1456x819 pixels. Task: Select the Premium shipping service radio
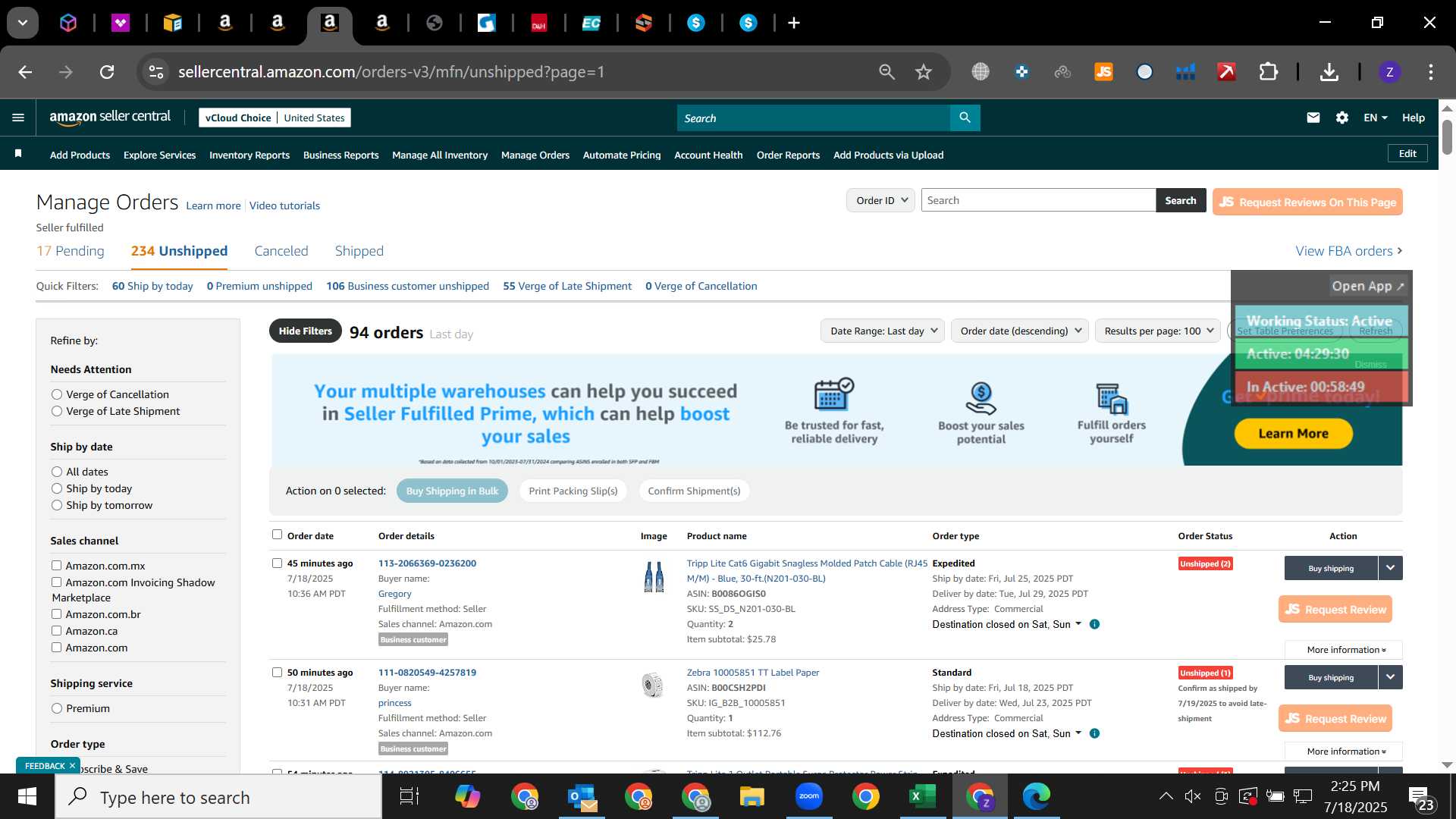(x=57, y=708)
